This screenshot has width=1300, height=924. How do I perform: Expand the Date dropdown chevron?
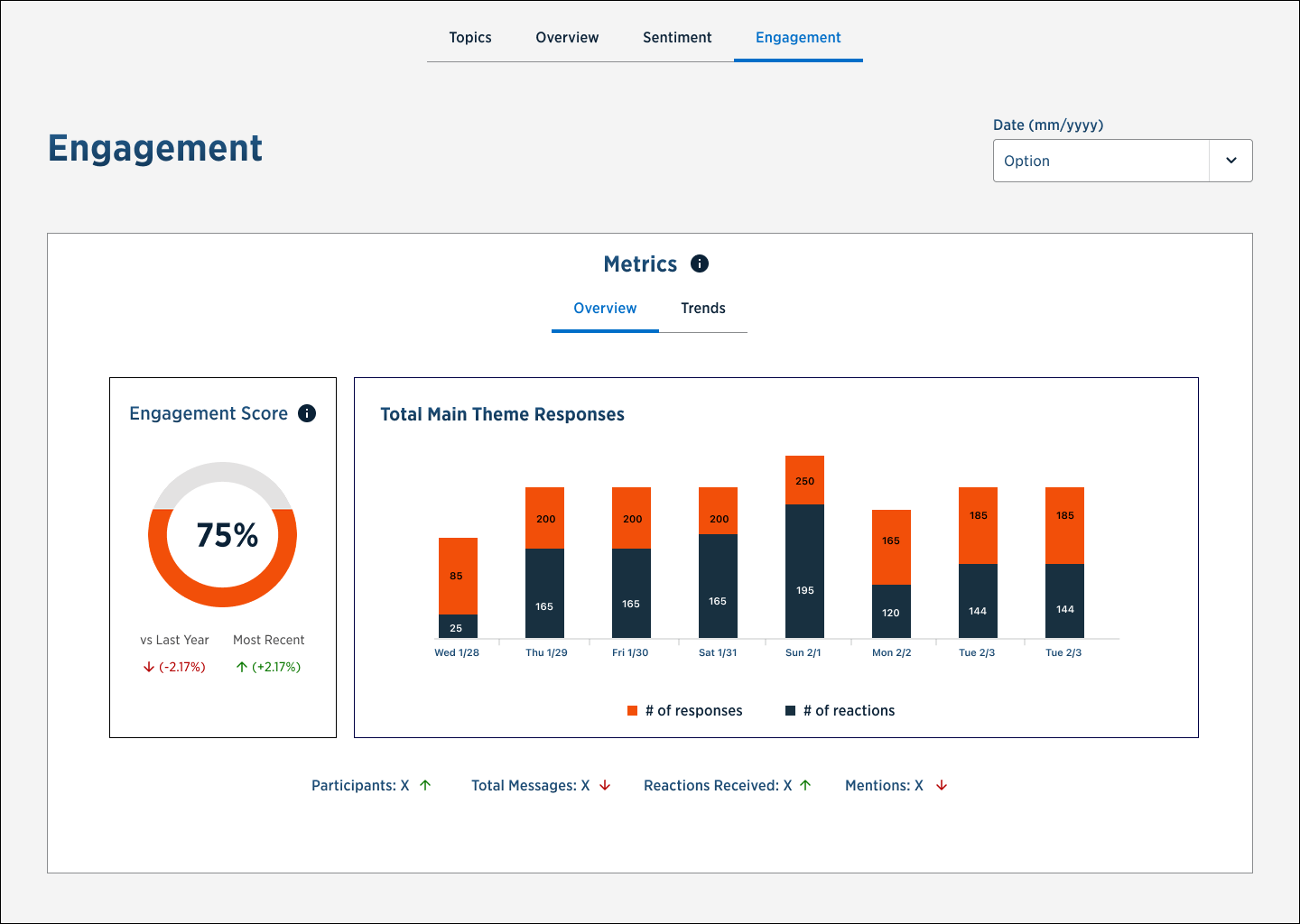(x=1230, y=161)
